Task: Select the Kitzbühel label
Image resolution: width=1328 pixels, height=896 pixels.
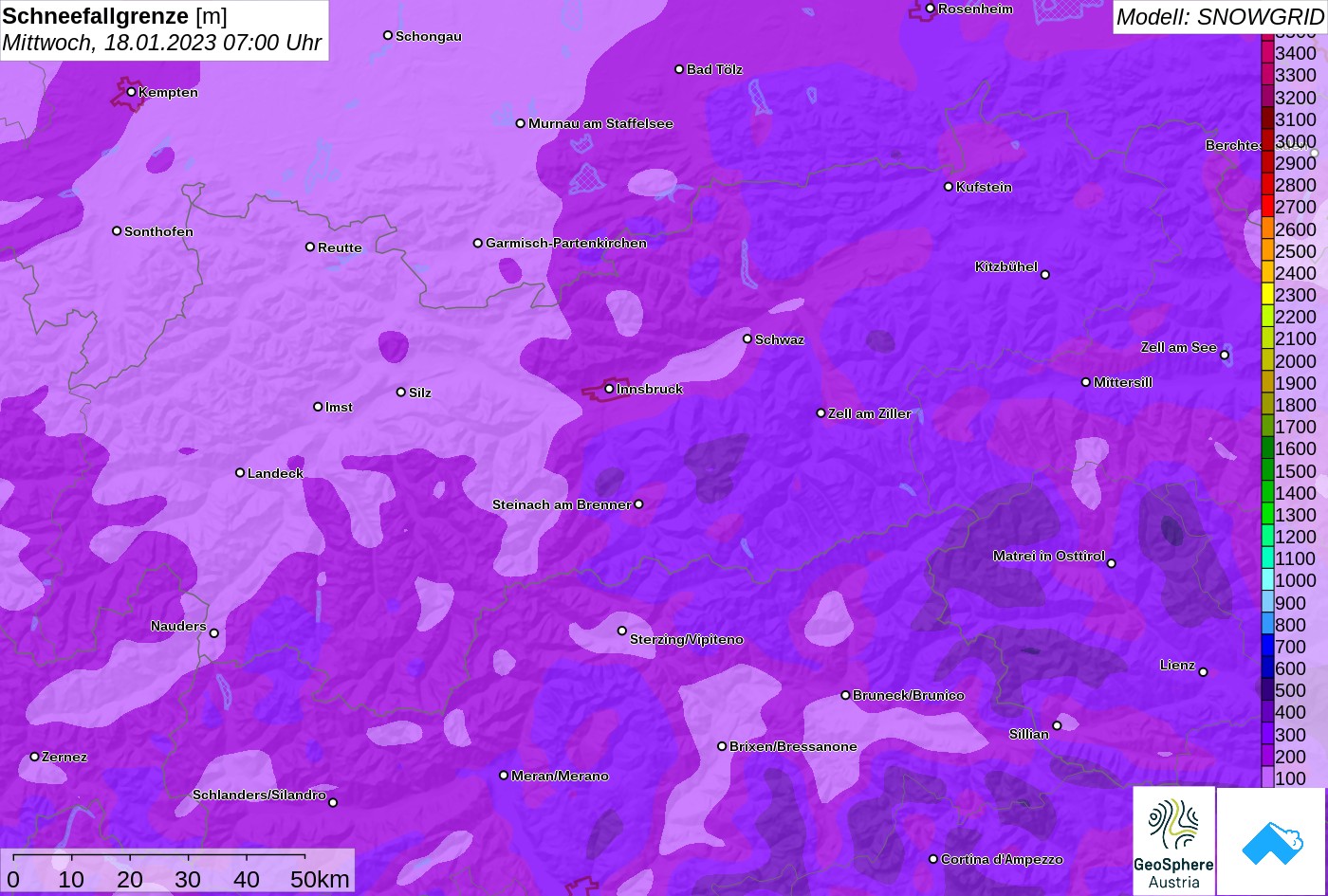Action: tap(1006, 266)
